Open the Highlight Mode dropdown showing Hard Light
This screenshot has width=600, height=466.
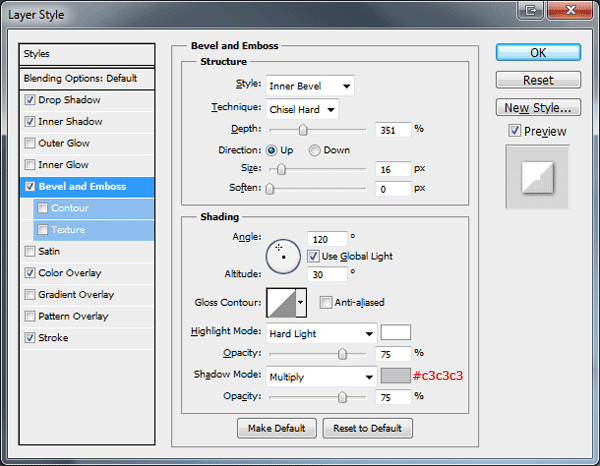(321, 334)
